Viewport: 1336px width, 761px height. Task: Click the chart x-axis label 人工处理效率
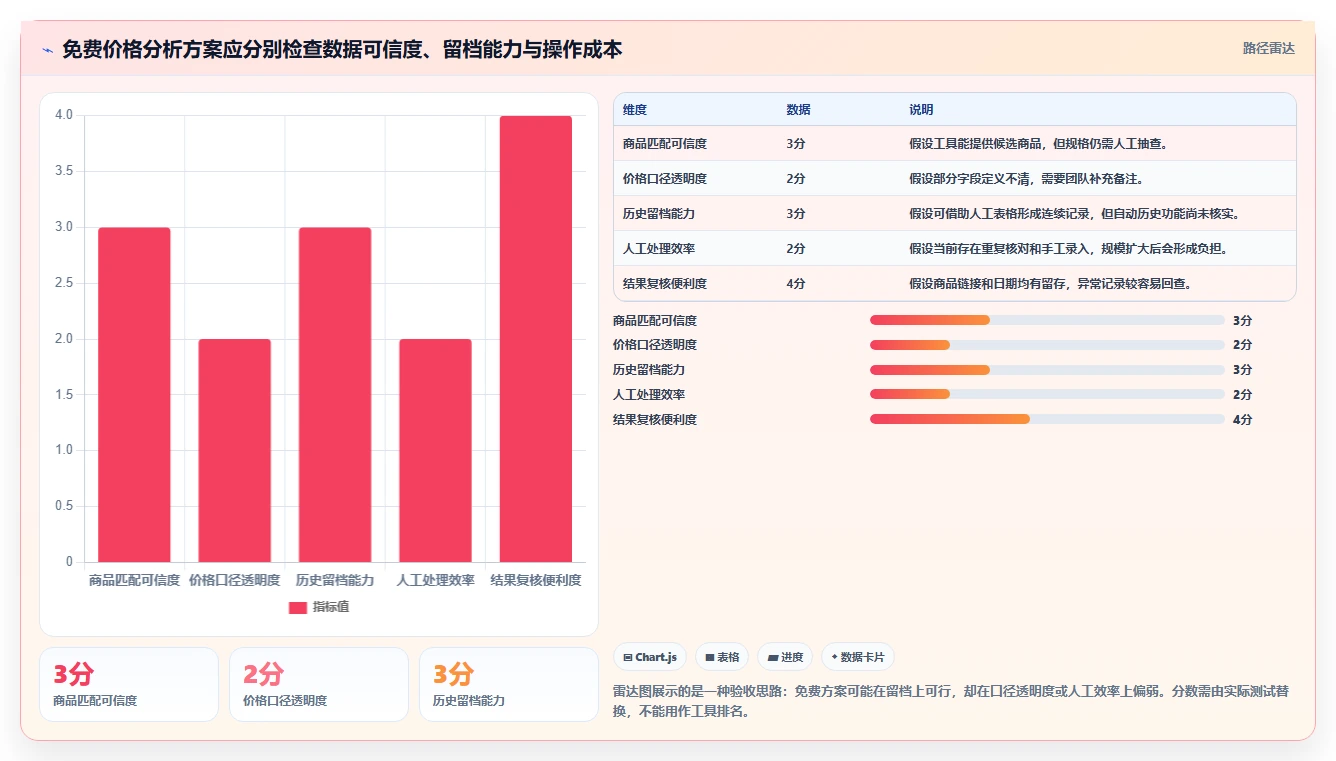tap(435, 580)
